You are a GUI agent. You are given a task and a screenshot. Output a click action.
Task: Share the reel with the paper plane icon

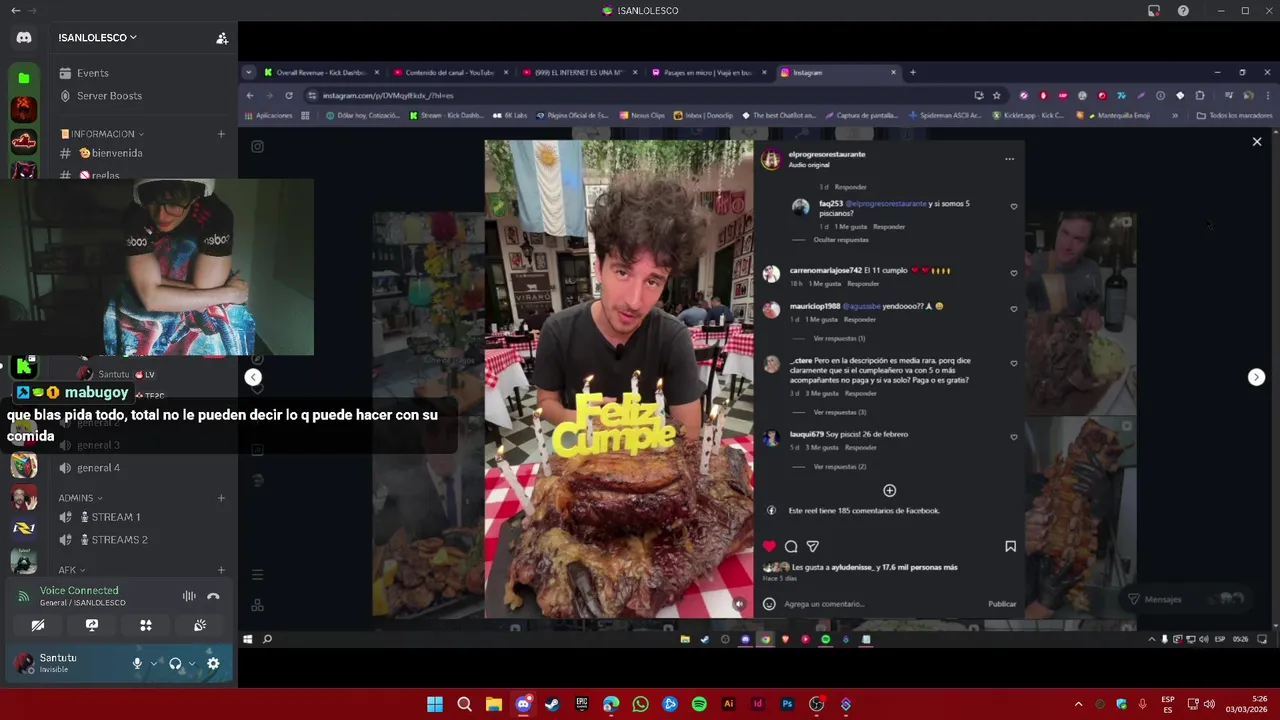coord(812,546)
